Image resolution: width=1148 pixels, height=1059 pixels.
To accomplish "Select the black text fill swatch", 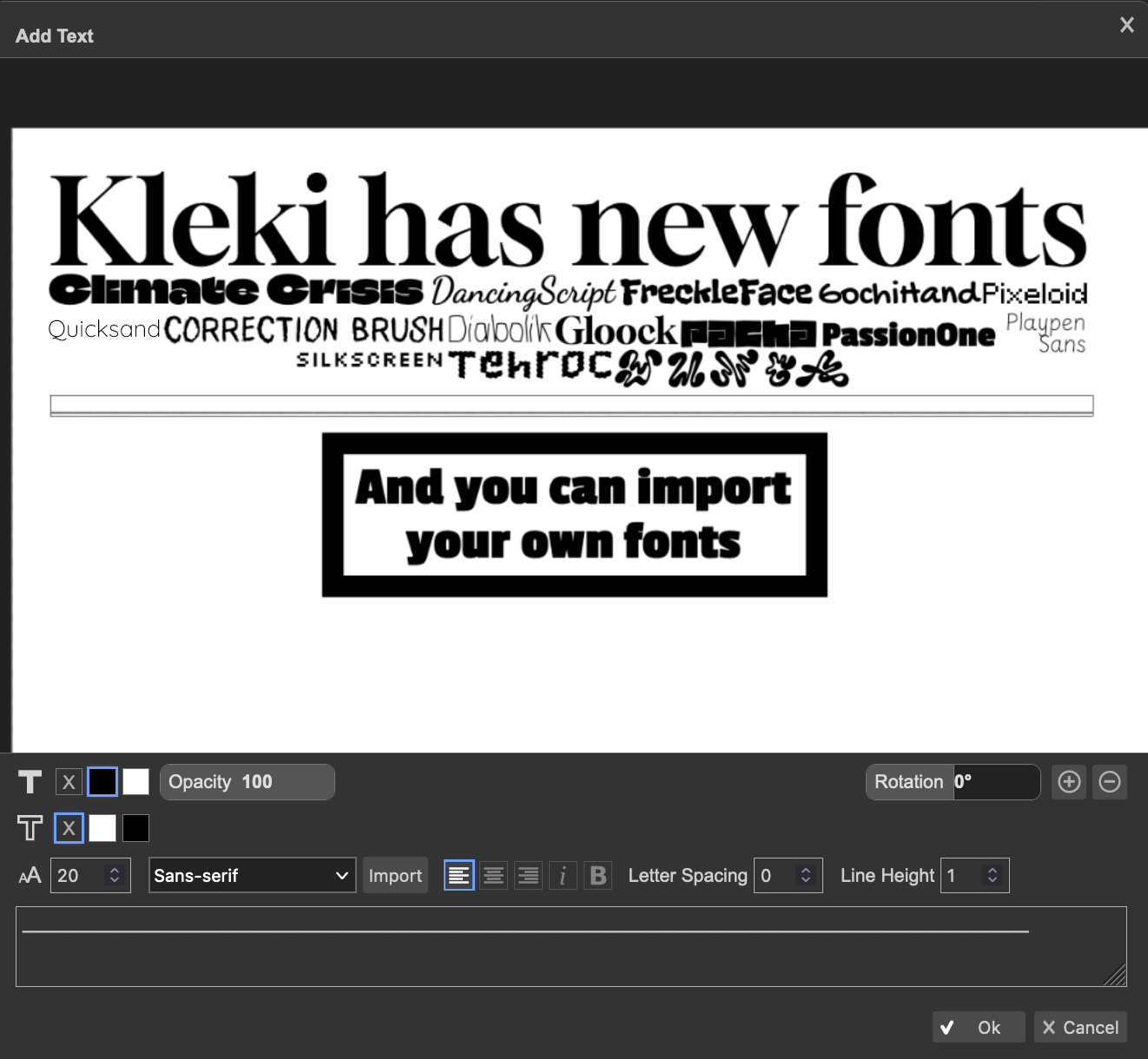I will pos(102,782).
